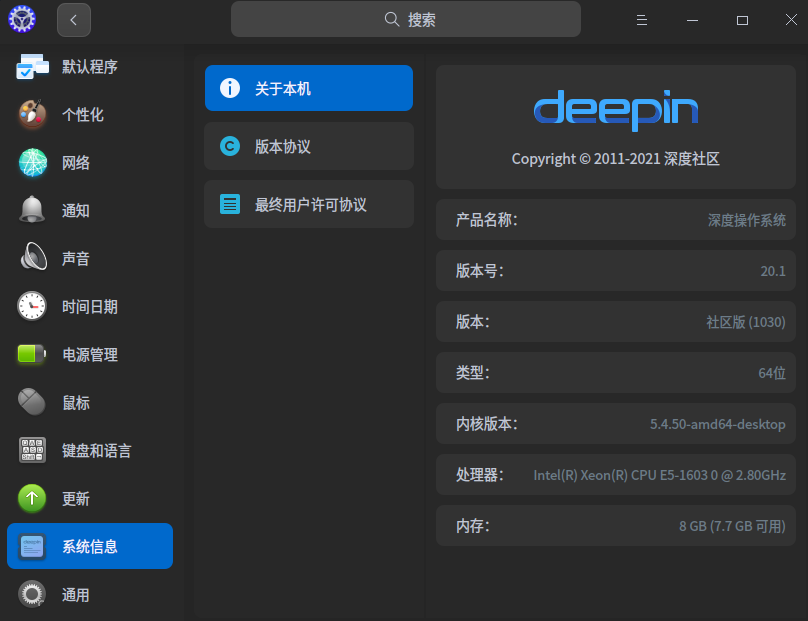Click the 默认程序 default applications icon
The image size is (808, 621).
click(32, 66)
